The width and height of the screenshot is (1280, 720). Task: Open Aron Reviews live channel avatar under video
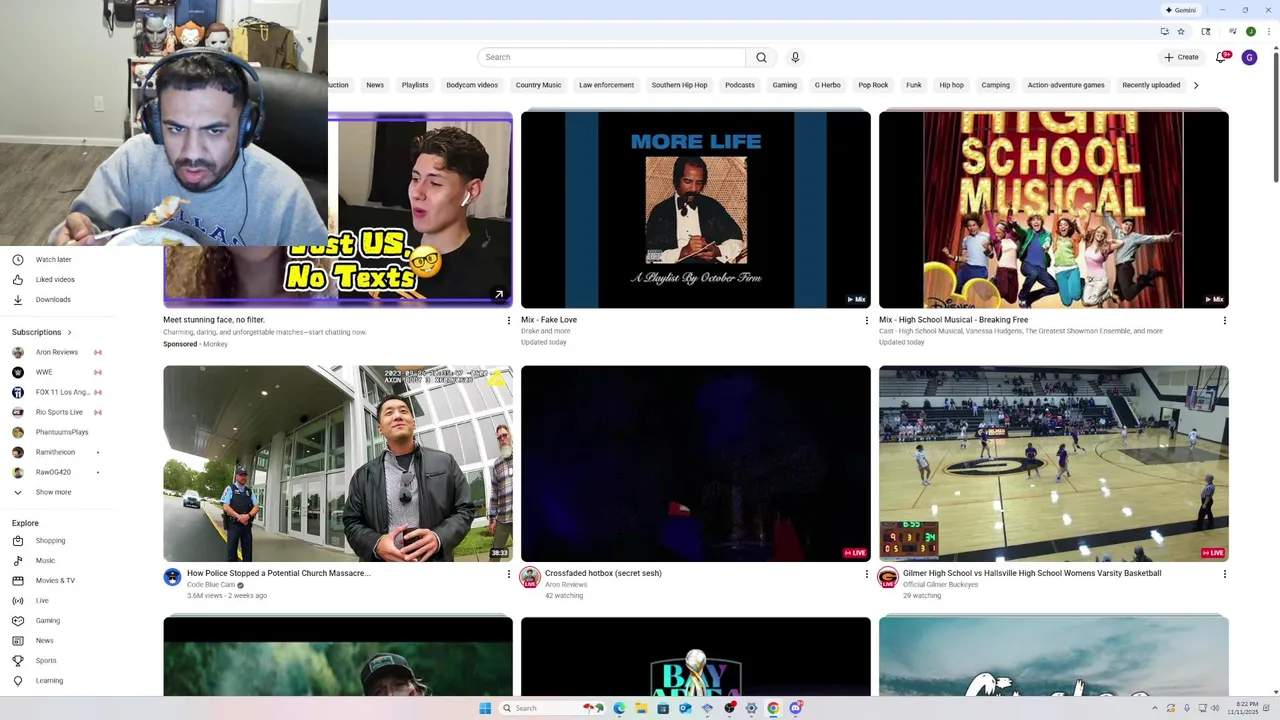pyautogui.click(x=530, y=577)
